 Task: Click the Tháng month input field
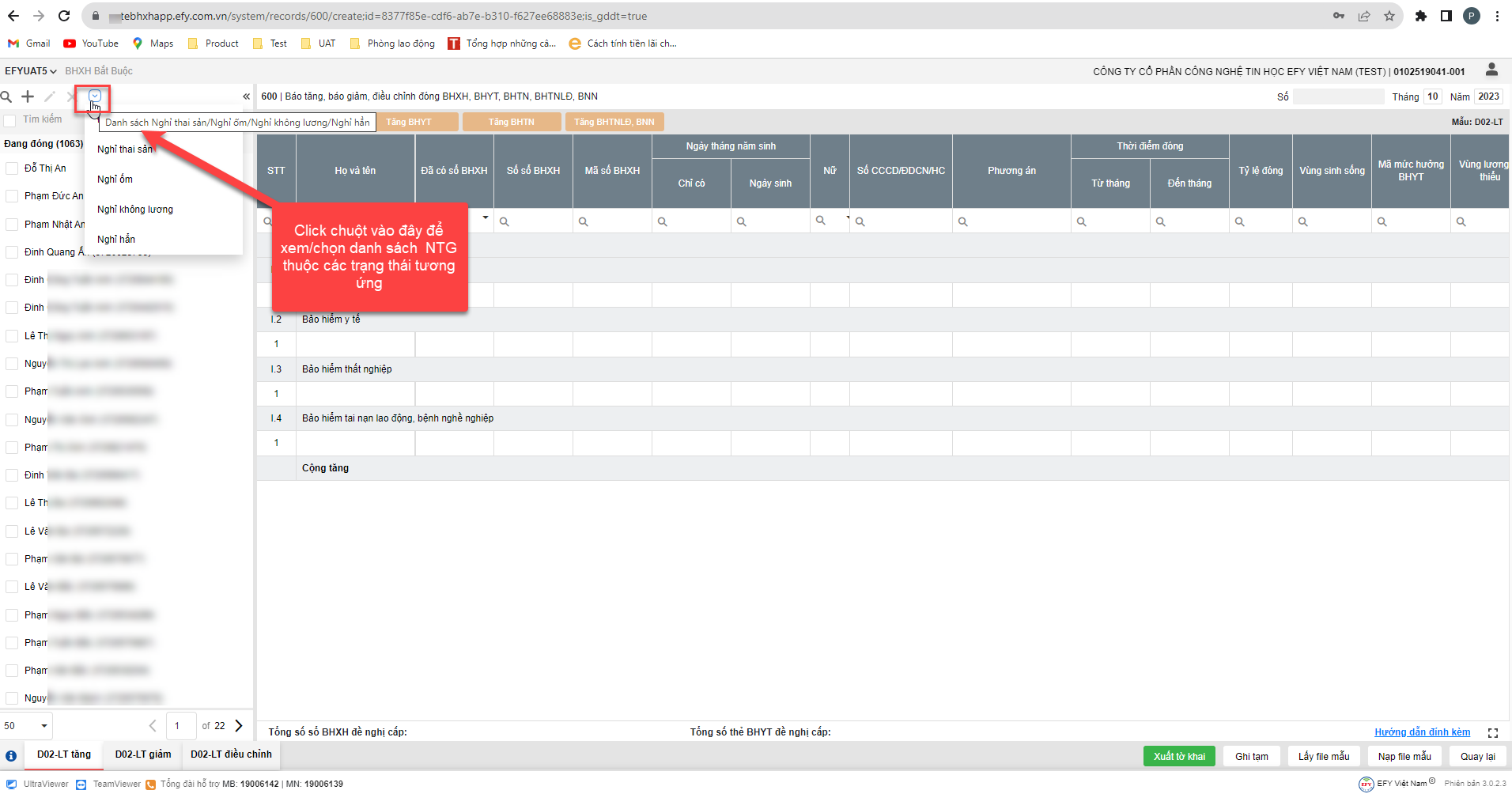point(1433,96)
